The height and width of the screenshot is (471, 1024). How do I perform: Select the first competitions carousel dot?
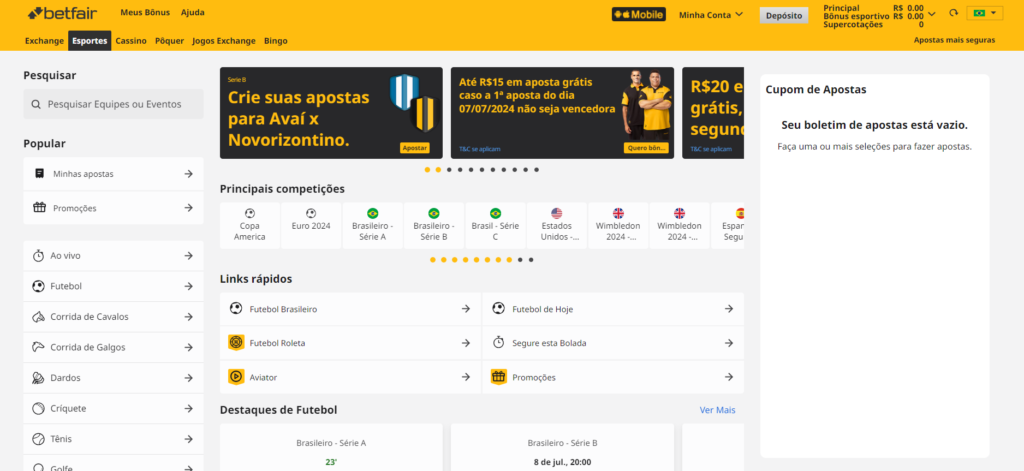[432, 260]
